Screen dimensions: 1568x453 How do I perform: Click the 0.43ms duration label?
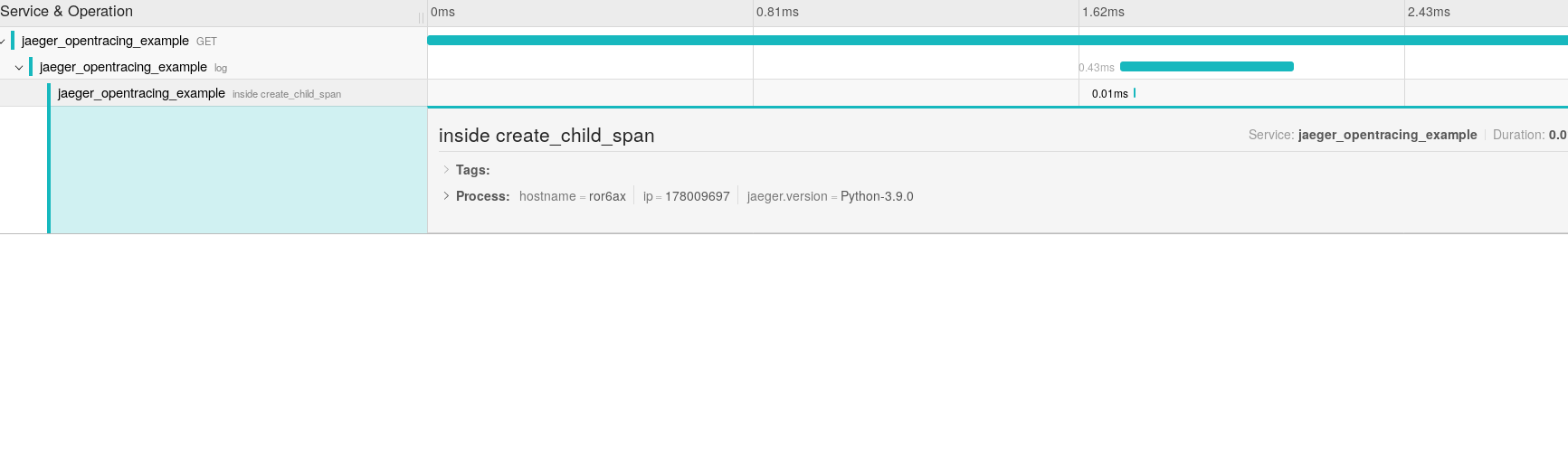pyautogui.click(x=1097, y=68)
